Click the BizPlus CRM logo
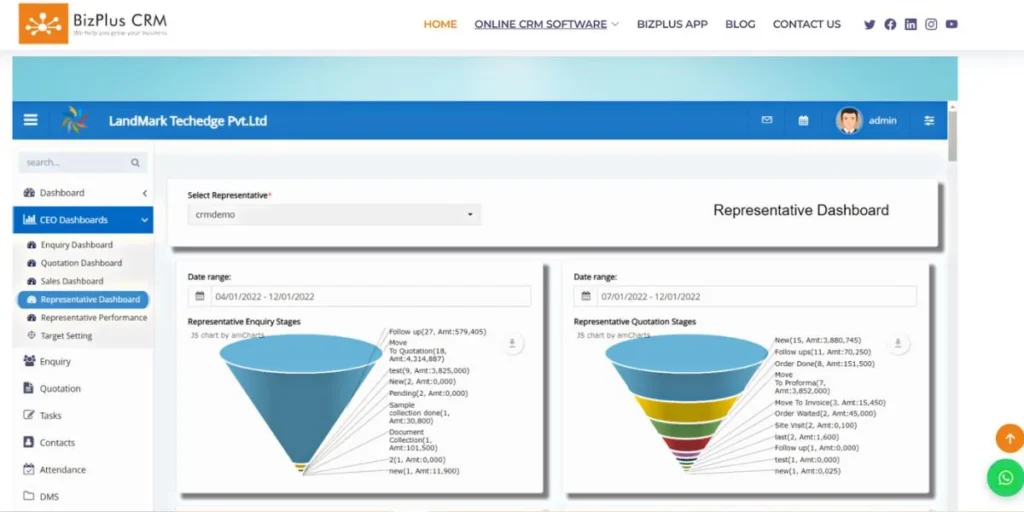 pos(93,24)
